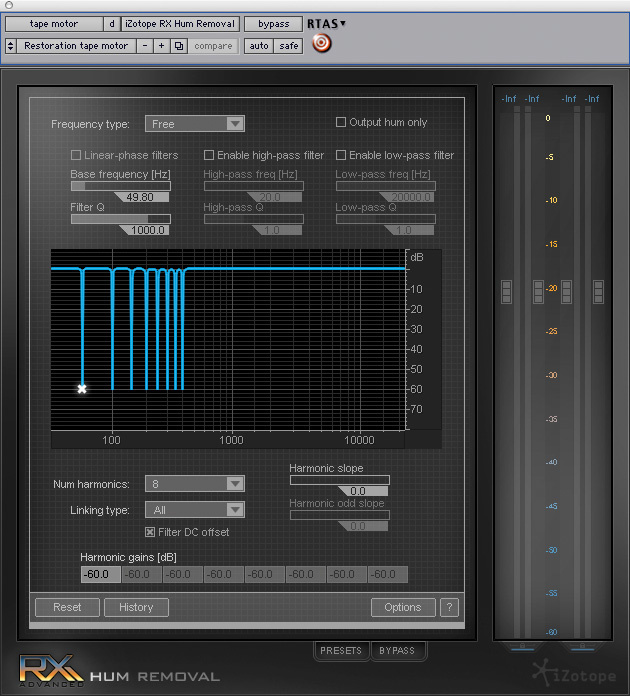Image resolution: width=630 pixels, height=696 pixels.
Task: Click the previous preset minus button
Action: [144, 46]
